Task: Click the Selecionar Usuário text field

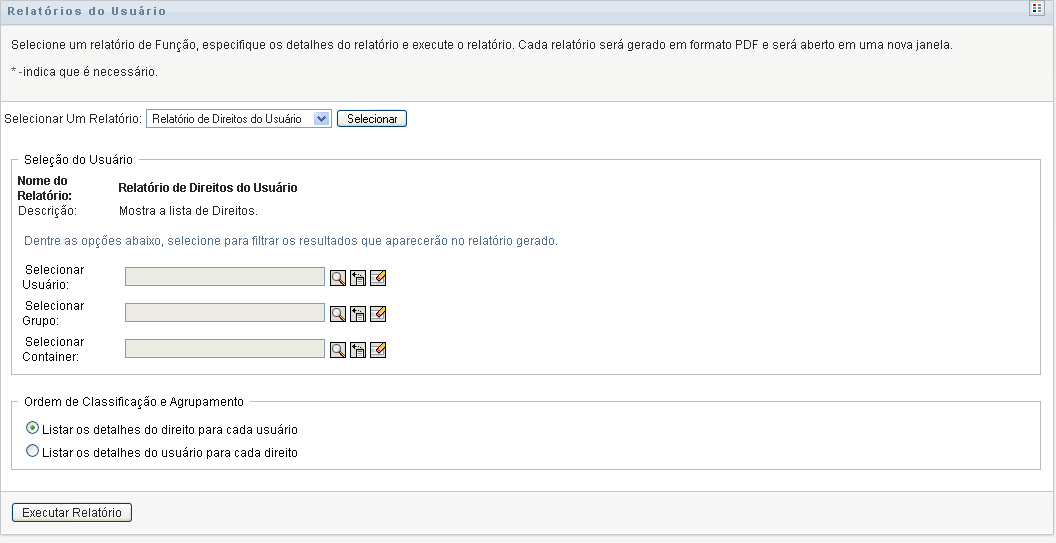Action: 225,277
